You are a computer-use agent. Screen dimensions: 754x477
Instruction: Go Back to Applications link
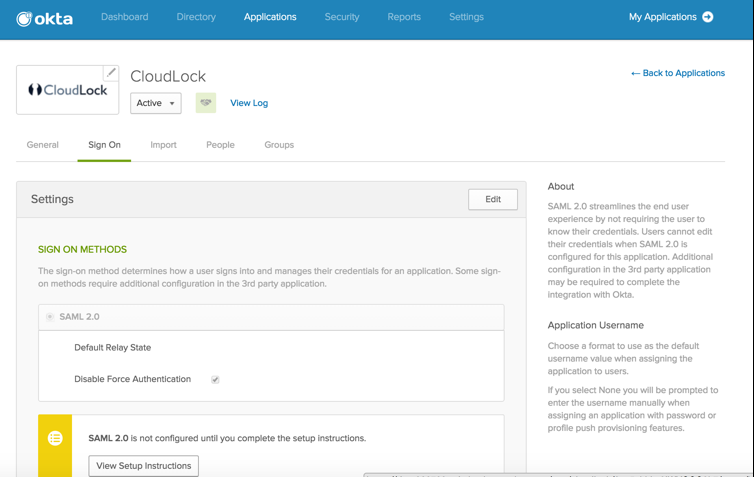[x=678, y=73]
